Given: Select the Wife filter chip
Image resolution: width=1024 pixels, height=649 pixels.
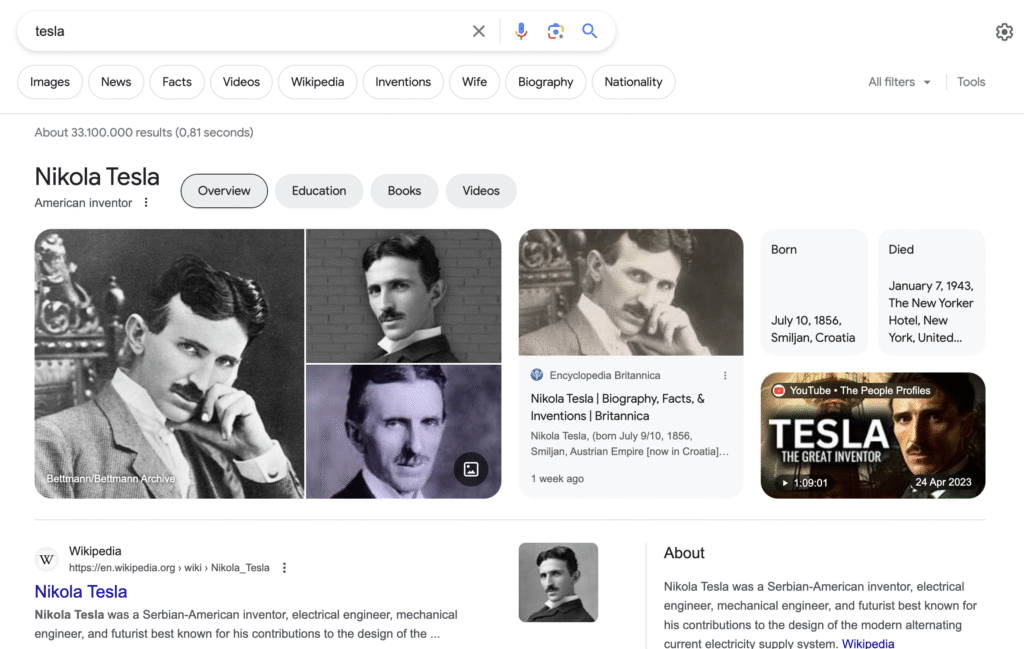Looking at the screenshot, I should [x=474, y=82].
